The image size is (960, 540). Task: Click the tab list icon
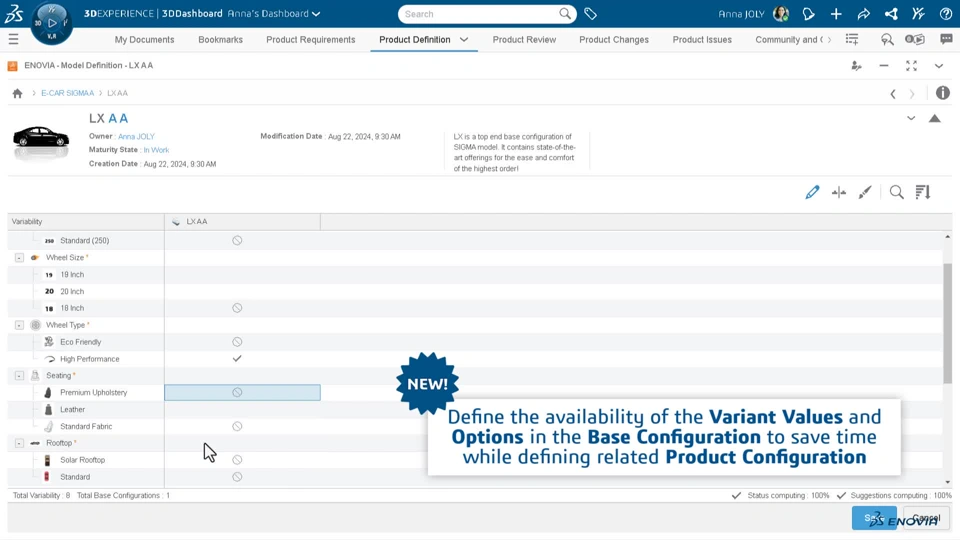tap(852, 39)
